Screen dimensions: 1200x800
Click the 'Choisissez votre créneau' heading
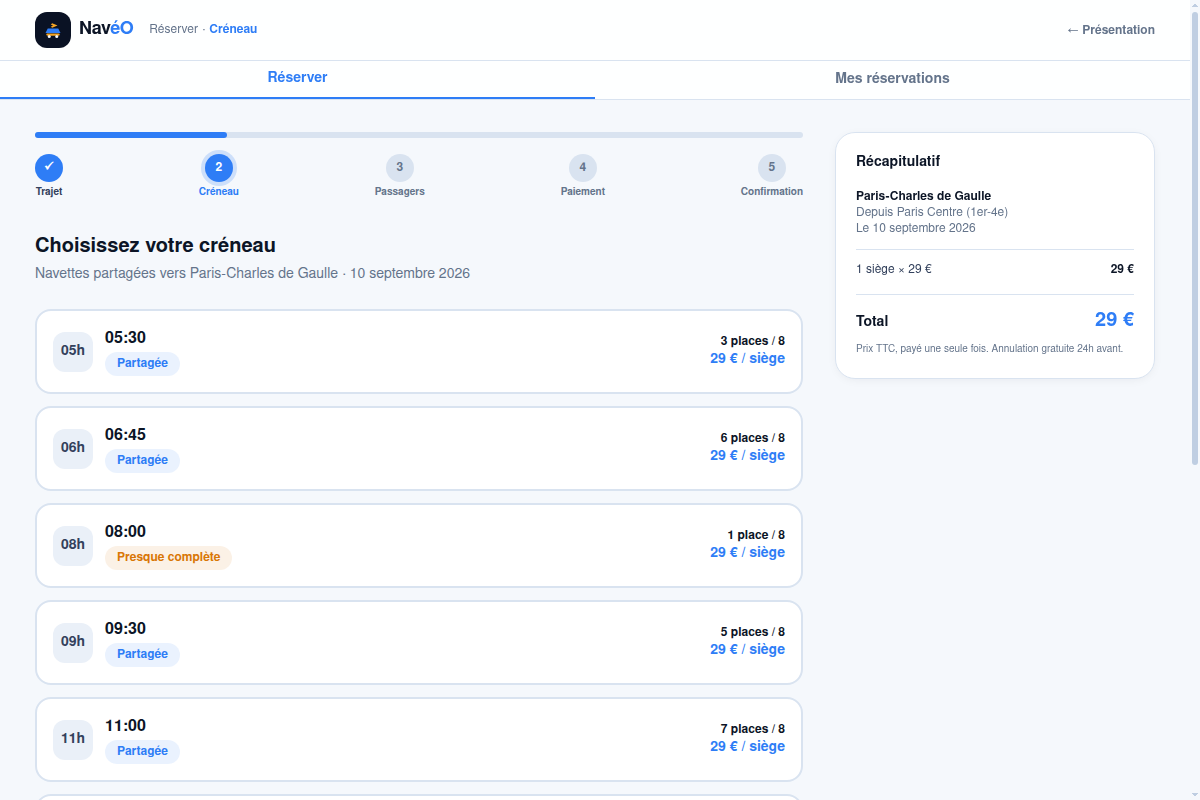[x=155, y=245]
